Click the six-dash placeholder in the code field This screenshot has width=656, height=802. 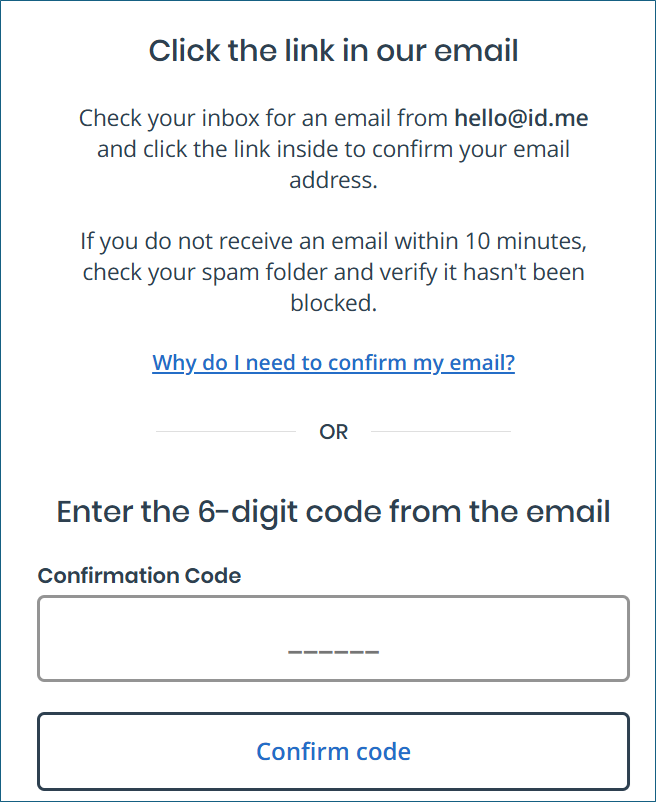tap(333, 652)
